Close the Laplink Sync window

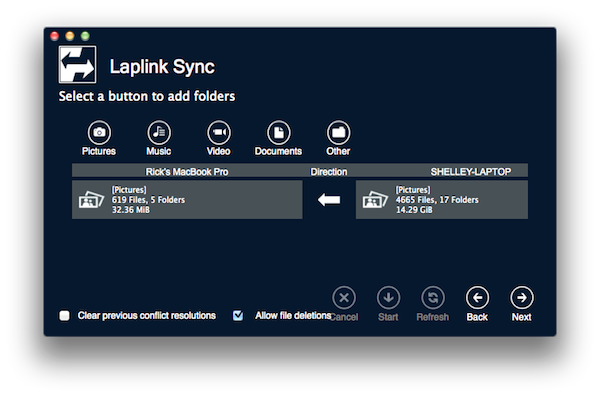coord(54,36)
